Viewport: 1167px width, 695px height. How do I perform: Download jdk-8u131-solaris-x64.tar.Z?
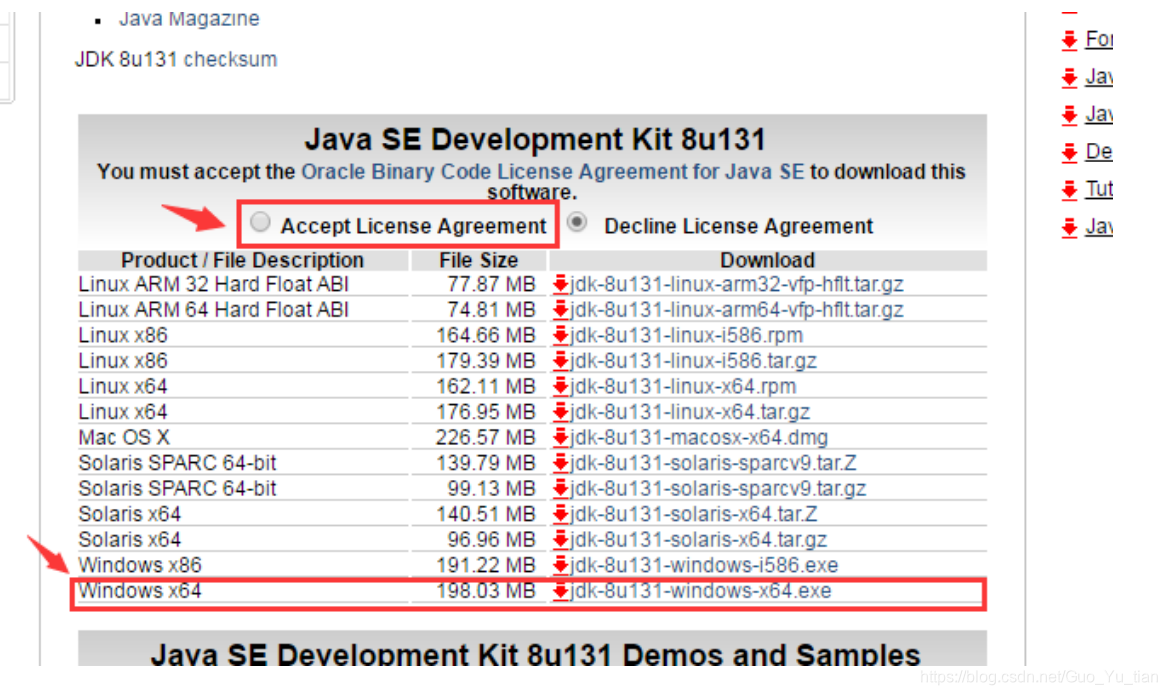[x=694, y=514]
